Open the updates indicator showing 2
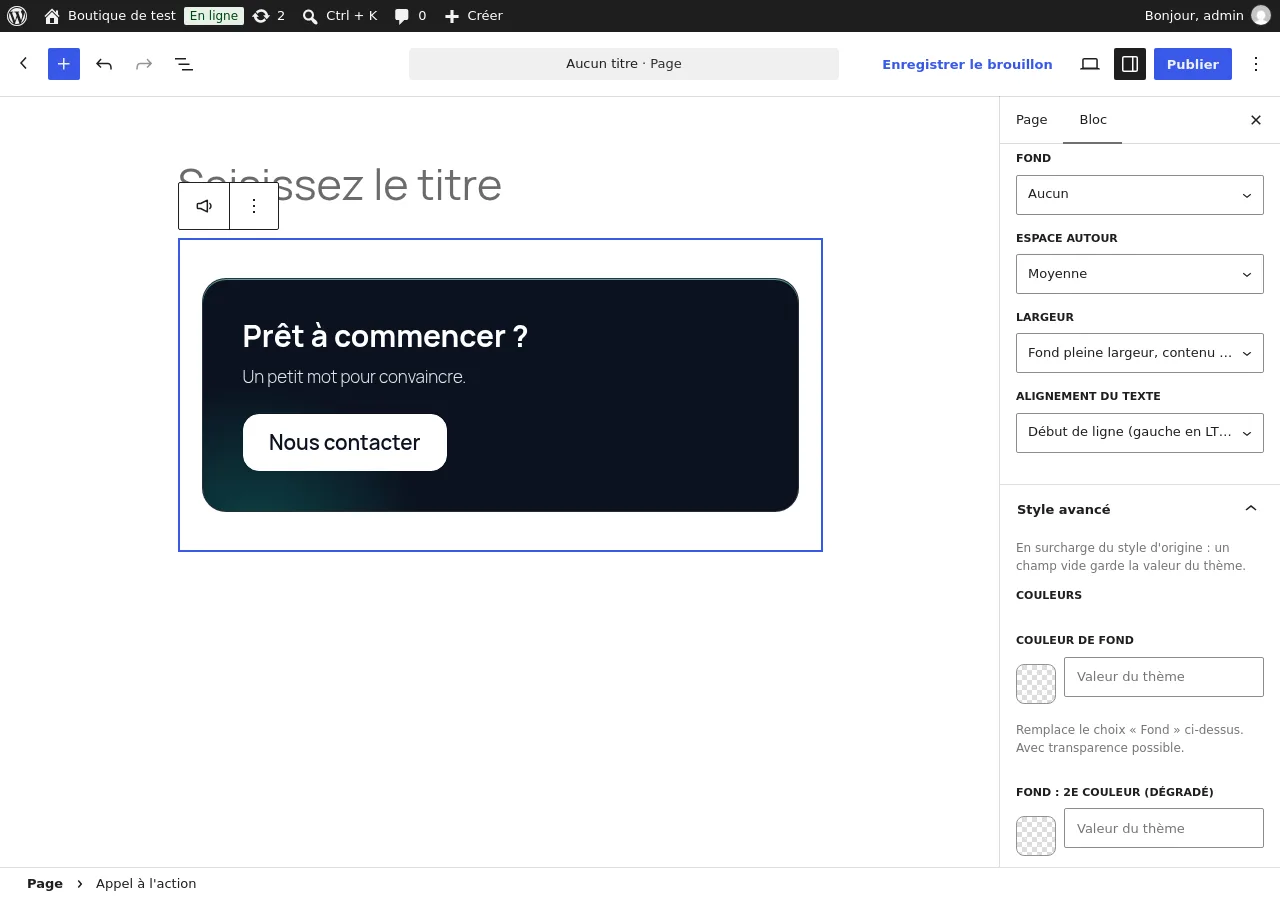This screenshot has height=900, width=1280. point(269,16)
